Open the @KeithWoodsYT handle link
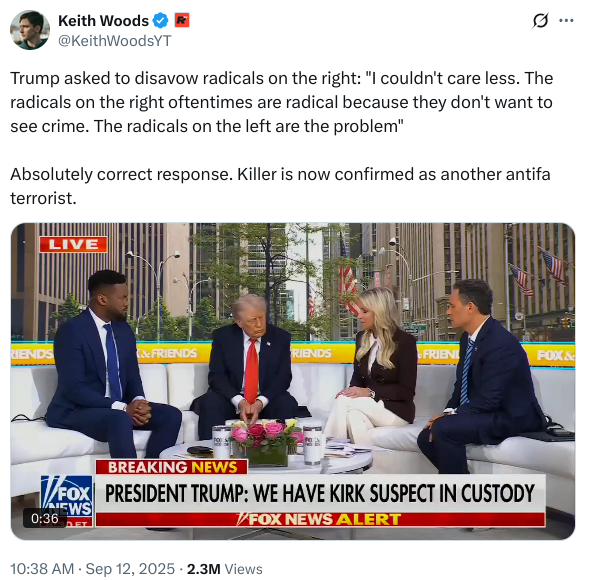Image resolution: width=589 pixels, height=580 pixels. click(115, 41)
